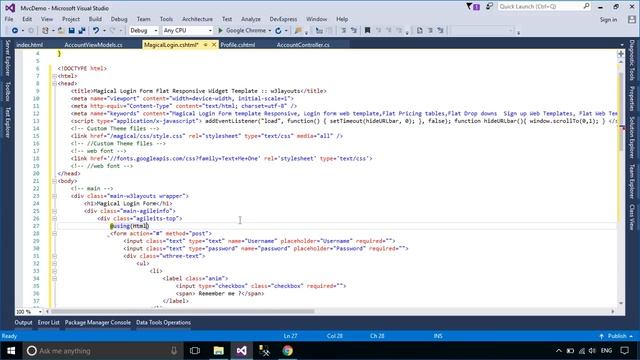Open the Analyze menu
Image resolution: width=640 pixels, height=360 pixels.
tap(251, 19)
